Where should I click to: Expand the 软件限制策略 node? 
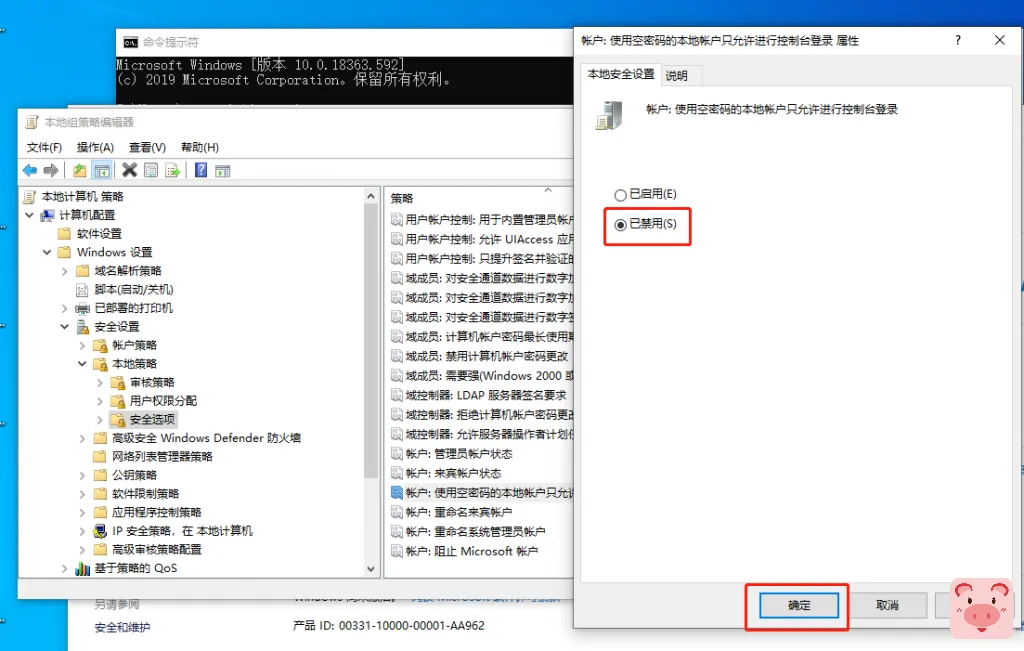click(82, 494)
